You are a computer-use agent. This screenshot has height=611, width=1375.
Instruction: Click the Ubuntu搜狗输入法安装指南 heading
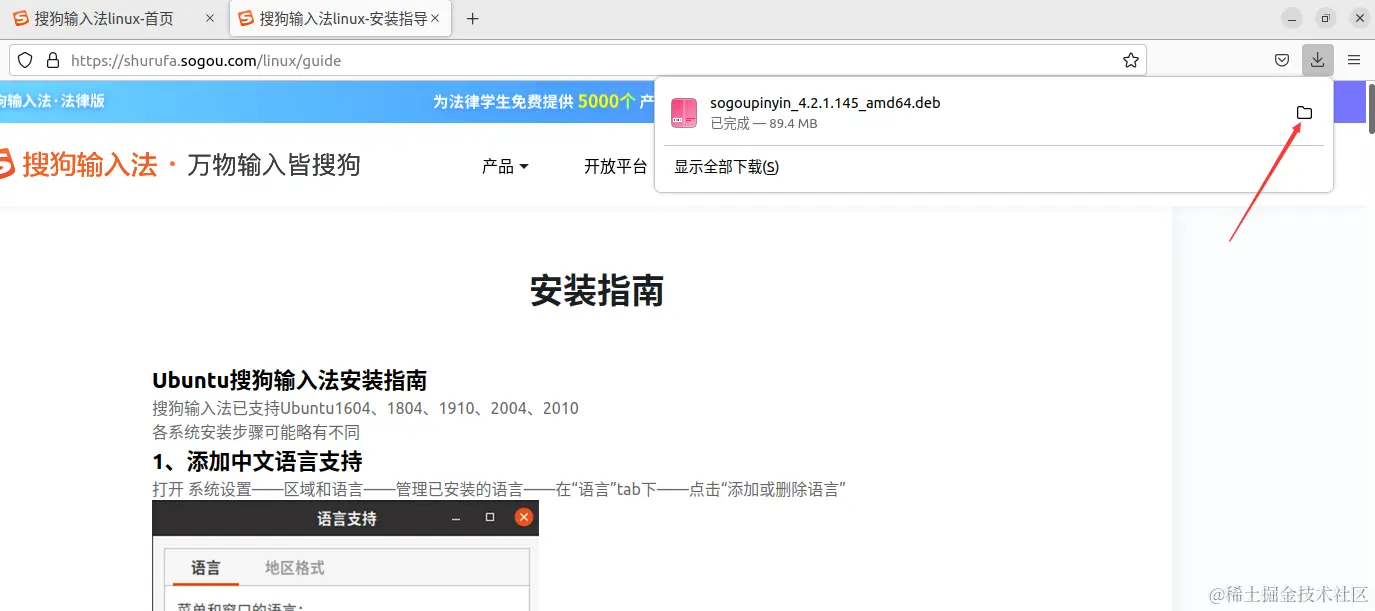pyautogui.click(x=290, y=380)
